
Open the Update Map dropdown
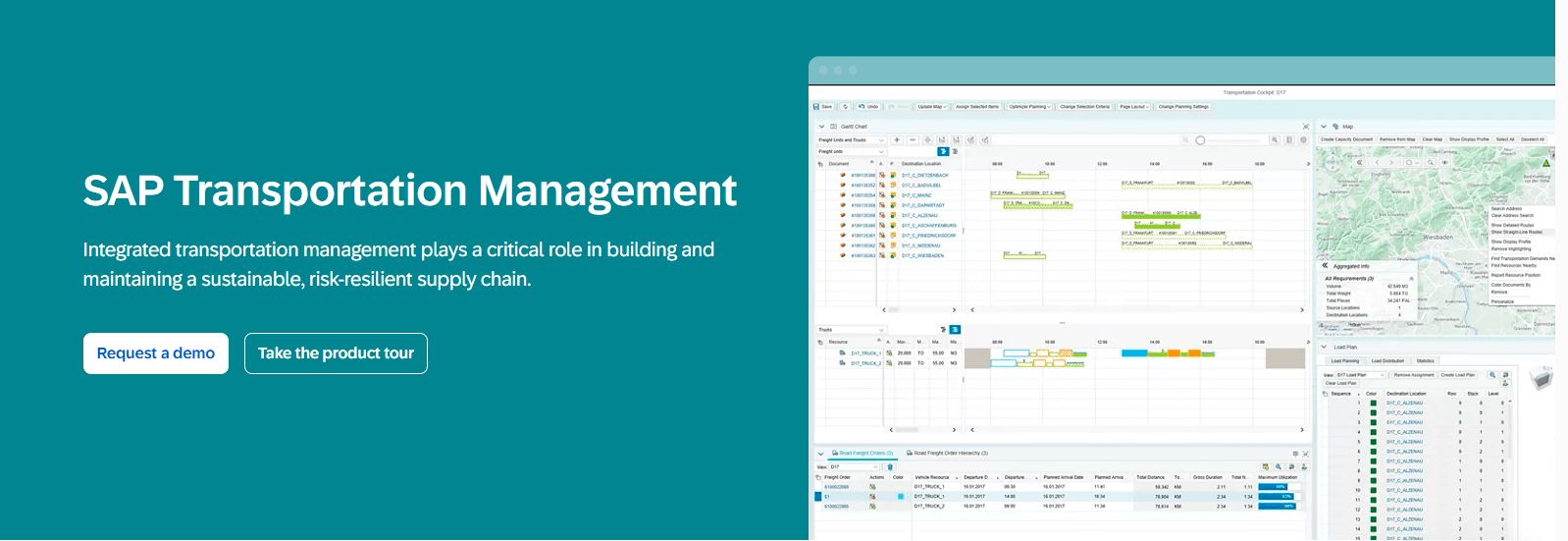[x=932, y=106]
